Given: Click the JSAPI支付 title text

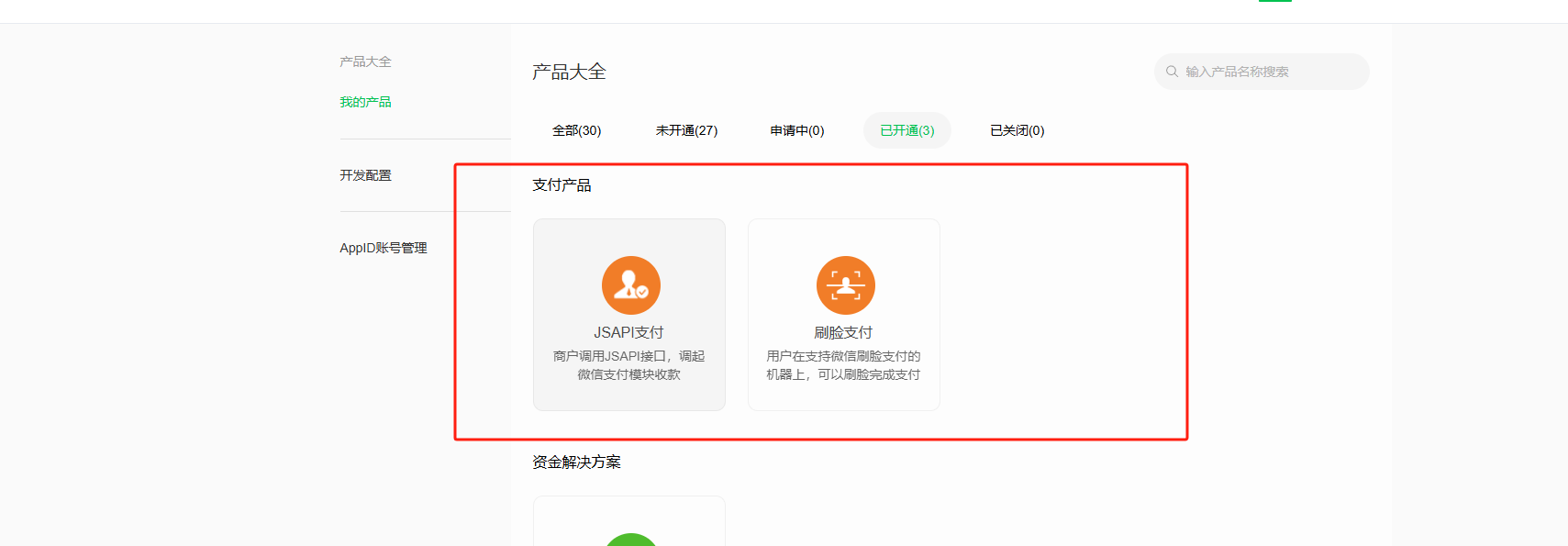Looking at the screenshot, I should click(x=628, y=332).
